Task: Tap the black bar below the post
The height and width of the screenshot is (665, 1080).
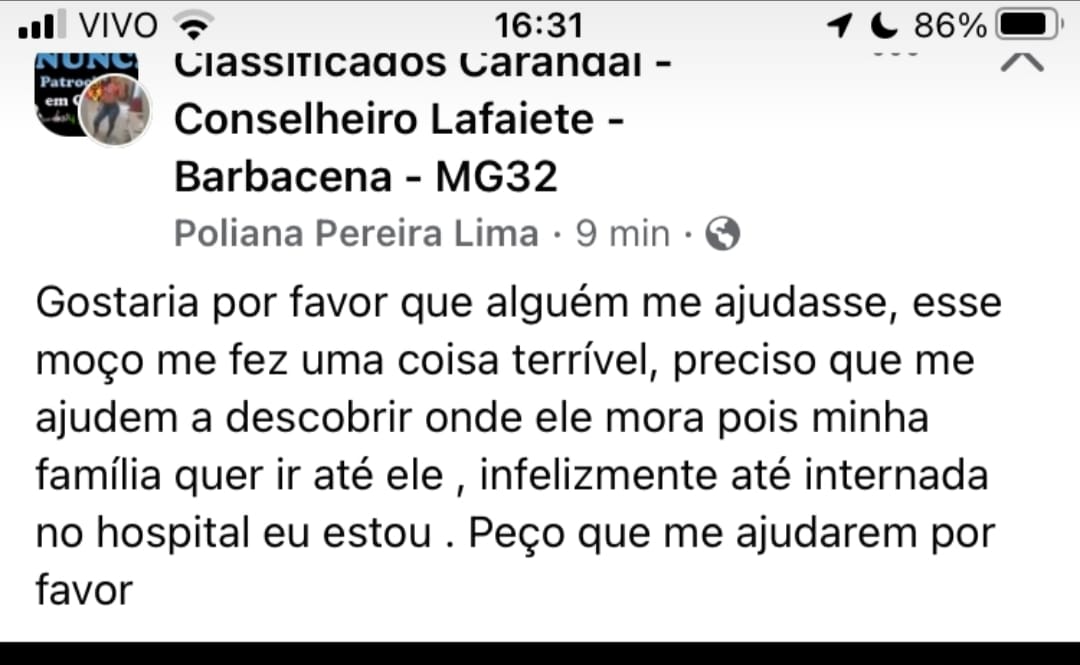Action: (540, 653)
